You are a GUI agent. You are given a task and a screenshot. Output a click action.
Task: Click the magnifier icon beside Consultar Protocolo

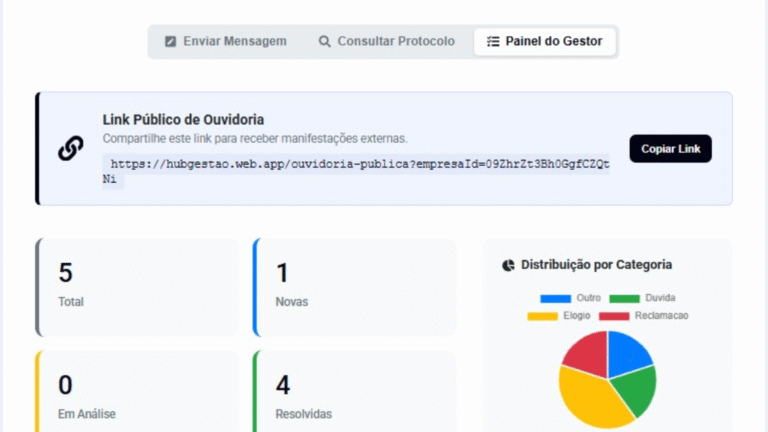point(324,42)
